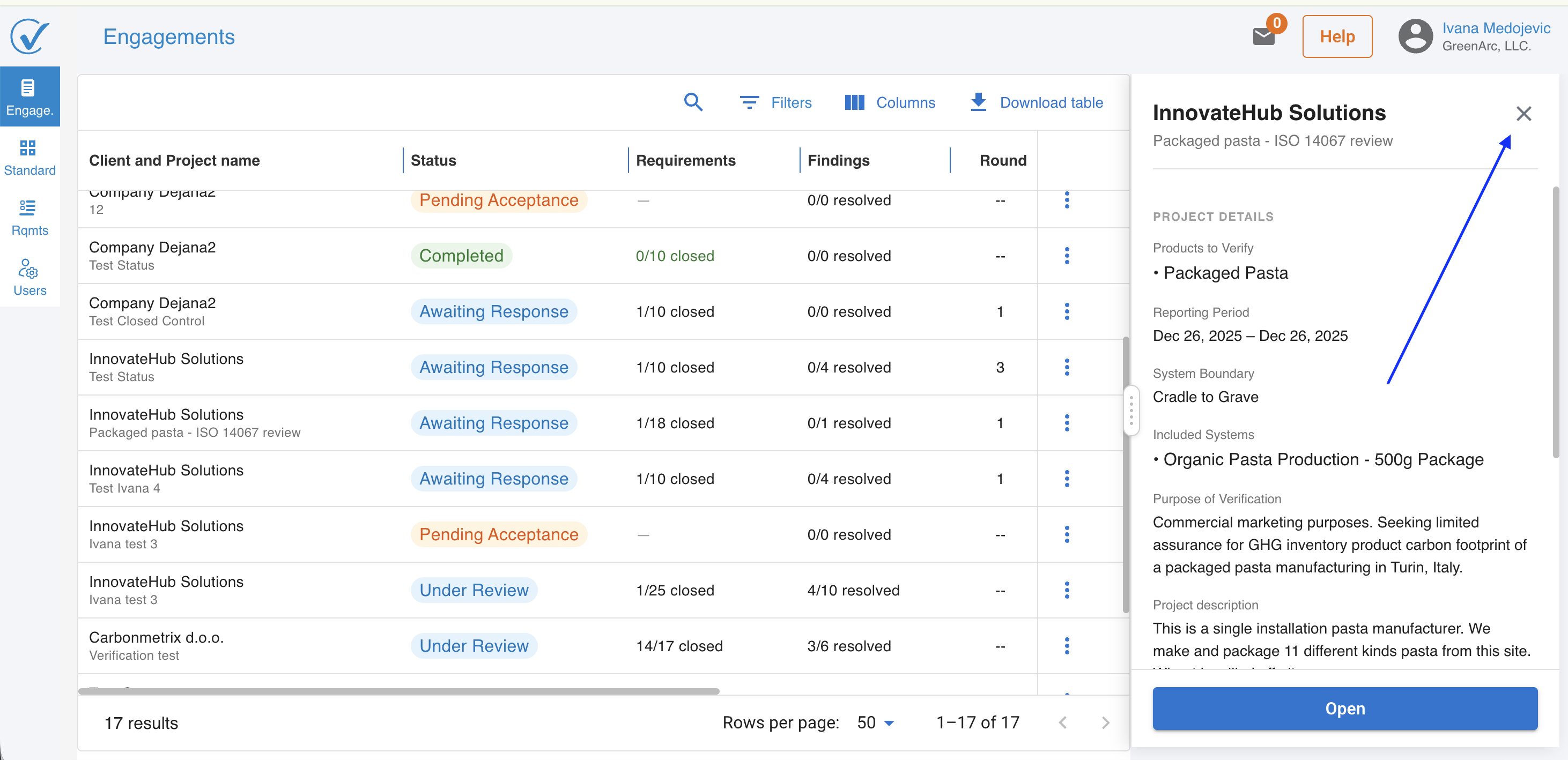Click the panel resize handle between table and details
The width and height of the screenshot is (1568, 760).
1131,411
